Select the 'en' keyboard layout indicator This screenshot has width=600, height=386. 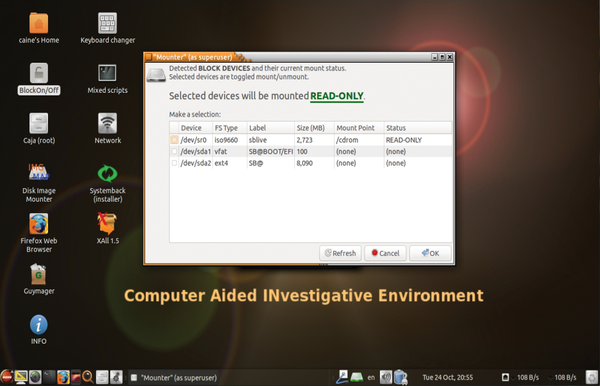(371, 378)
